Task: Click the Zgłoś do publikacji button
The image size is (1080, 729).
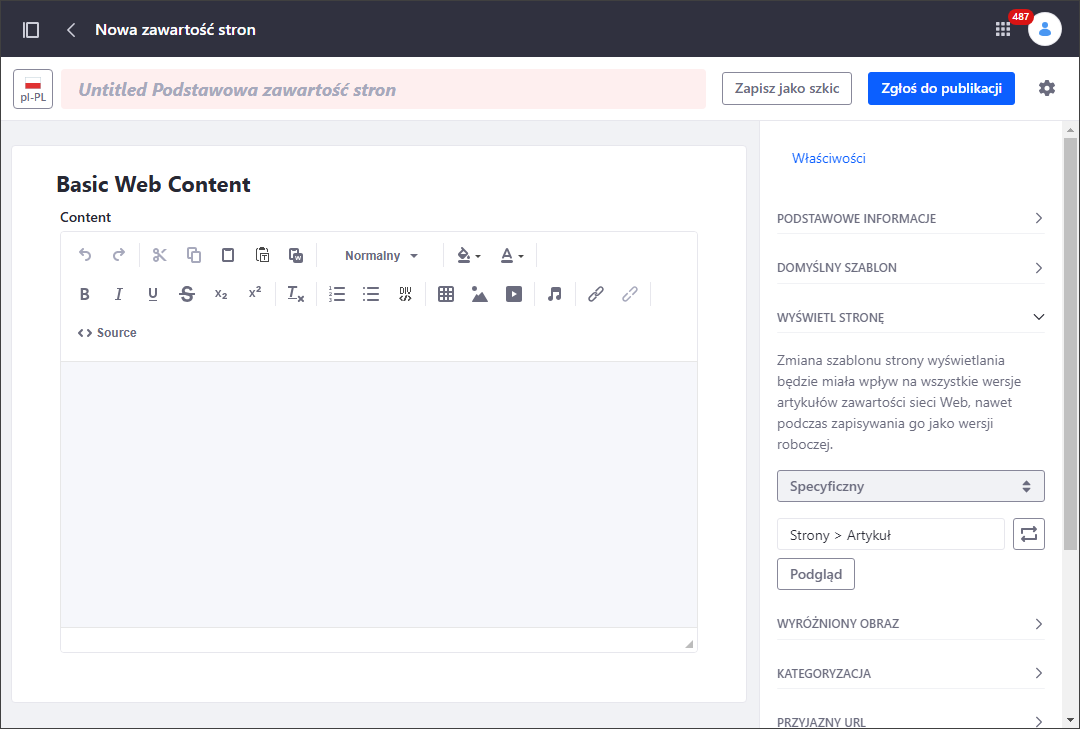Action: tap(941, 88)
